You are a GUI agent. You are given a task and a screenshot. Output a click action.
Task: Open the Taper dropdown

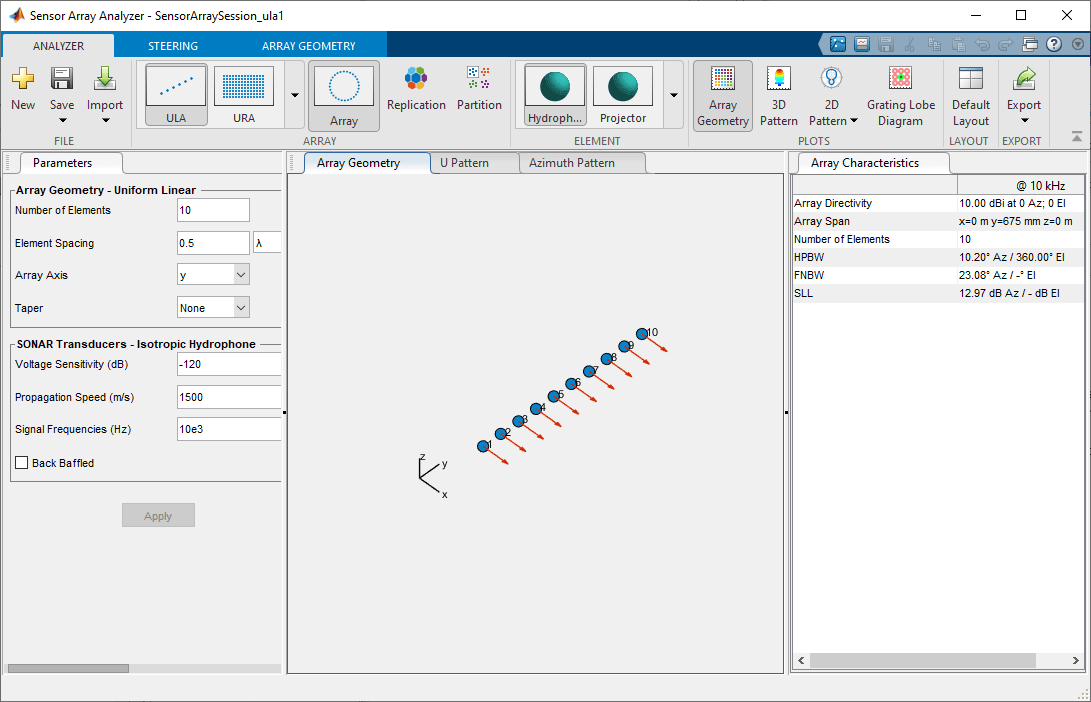click(x=213, y=307)
